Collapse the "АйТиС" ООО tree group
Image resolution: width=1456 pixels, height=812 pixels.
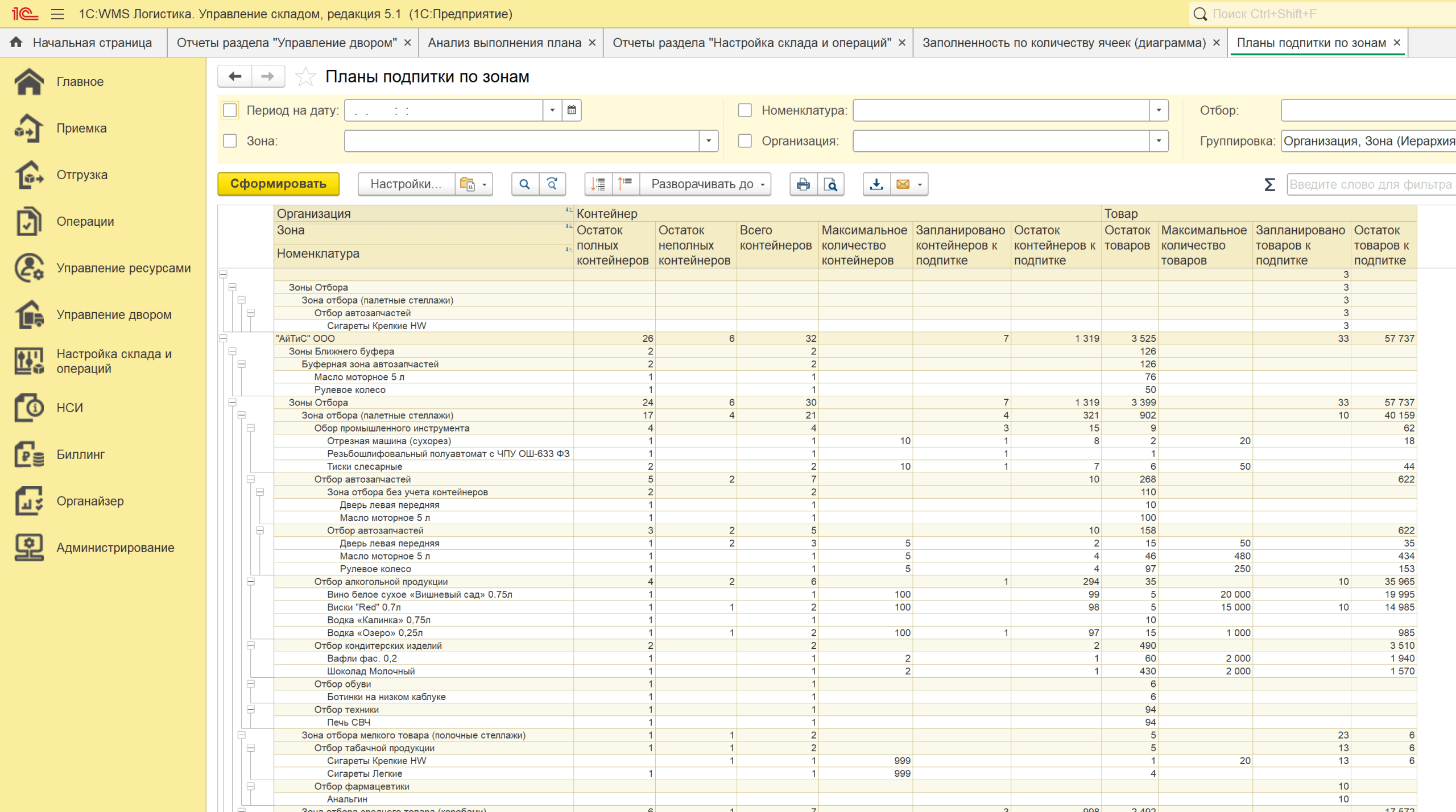pyautogui.click(x=224, y=338)
